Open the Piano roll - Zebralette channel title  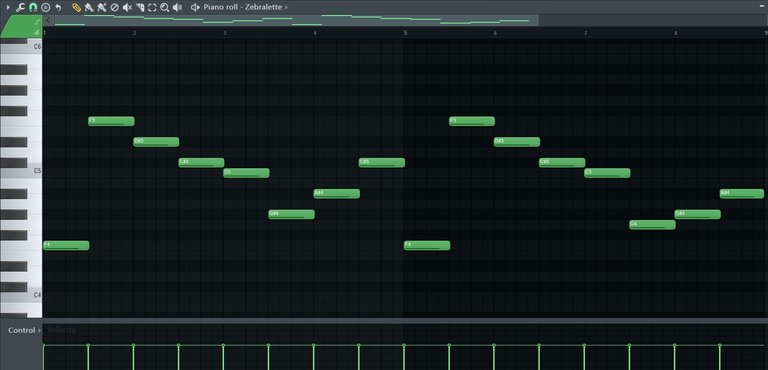pos(243,7)
